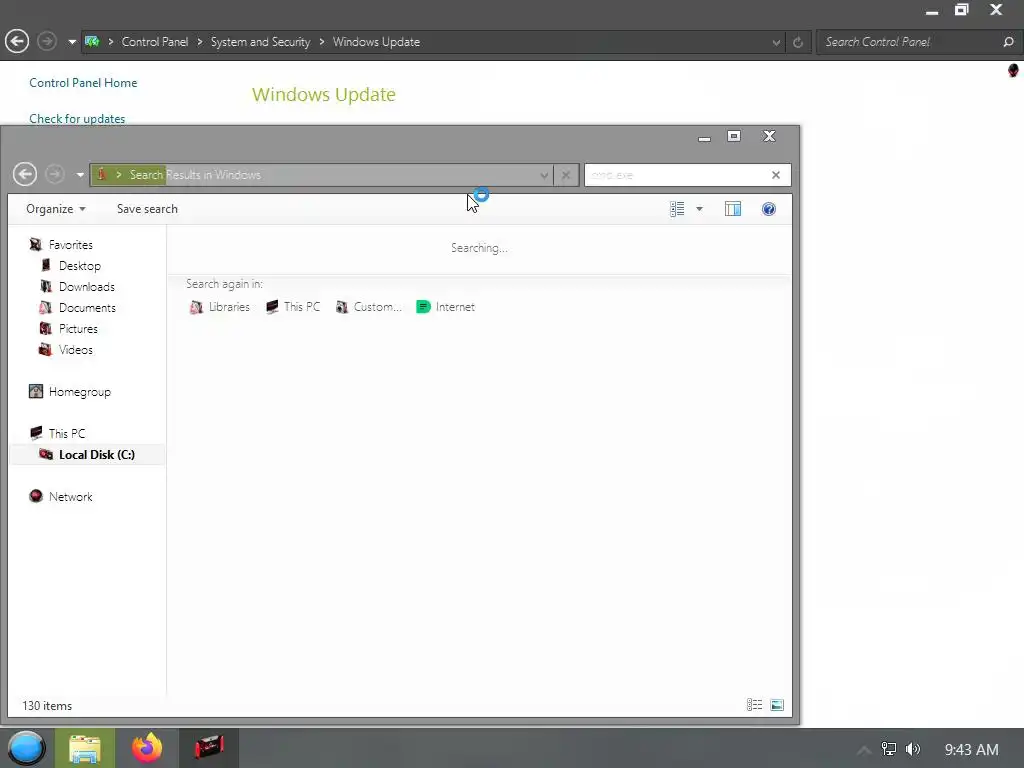
Task: Expand Control Panel address history dropdown
Action: point(776,42)
